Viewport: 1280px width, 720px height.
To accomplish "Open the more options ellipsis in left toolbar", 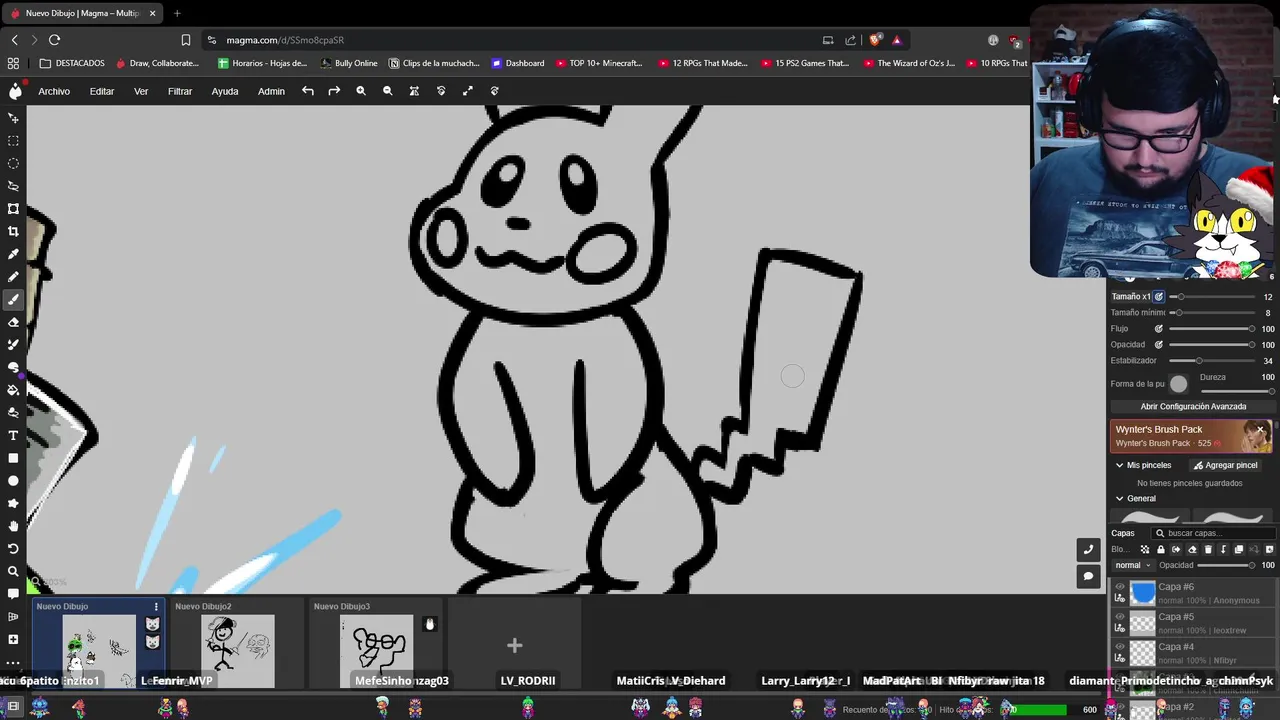I will pos(13,662).
